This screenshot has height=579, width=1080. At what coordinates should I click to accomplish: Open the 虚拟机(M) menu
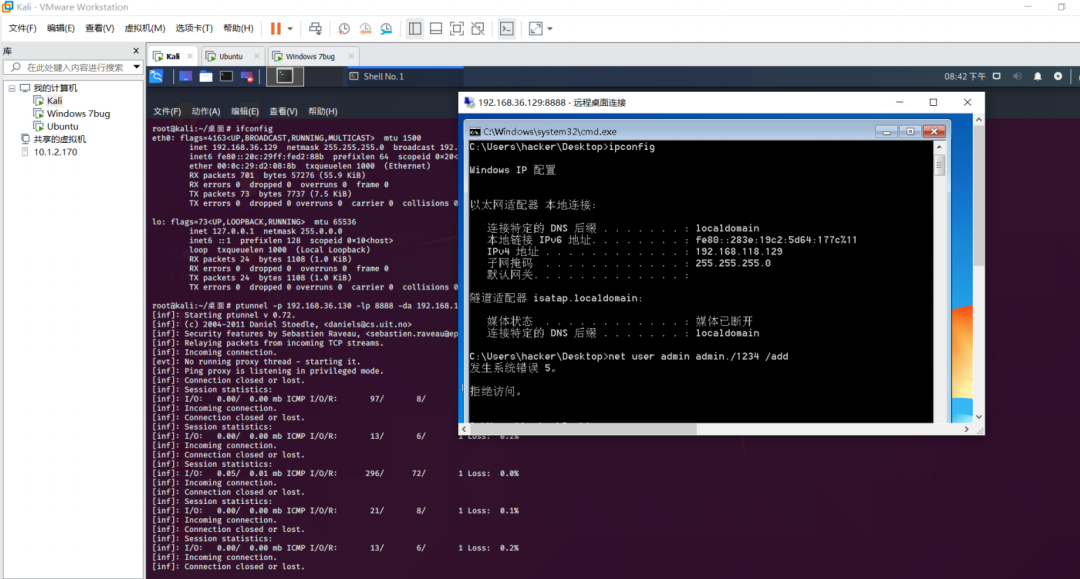click(145, 28)
